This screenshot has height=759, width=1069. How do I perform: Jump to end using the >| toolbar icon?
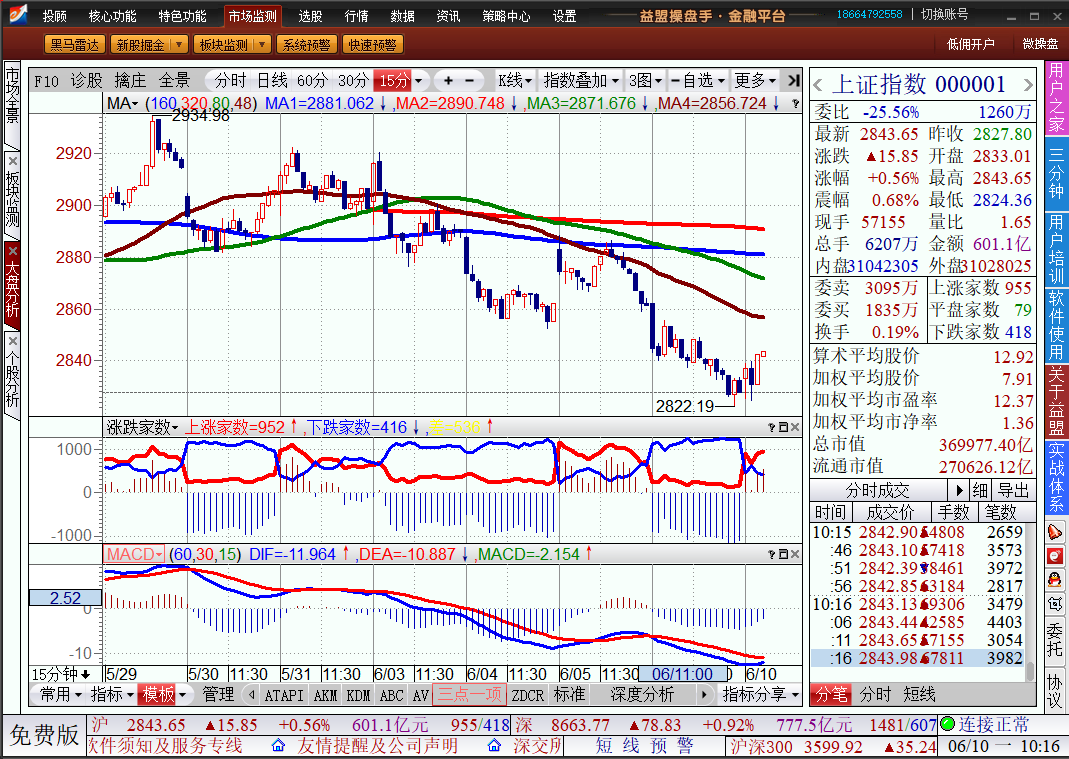tap(793, 80)
